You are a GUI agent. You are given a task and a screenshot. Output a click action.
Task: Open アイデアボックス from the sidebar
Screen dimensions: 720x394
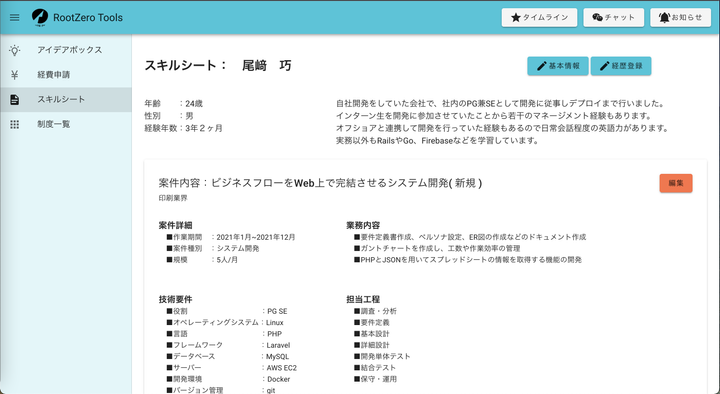pos(66,50)
